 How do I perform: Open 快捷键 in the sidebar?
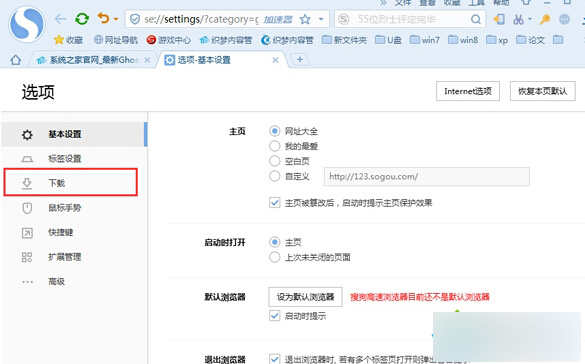74,232
